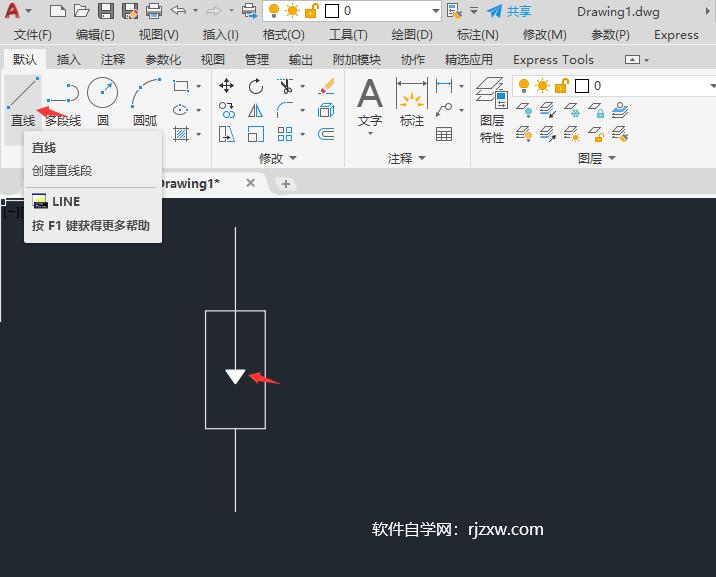Click the Open folder icon
716x577 pixels.
[x=82, y=10]
